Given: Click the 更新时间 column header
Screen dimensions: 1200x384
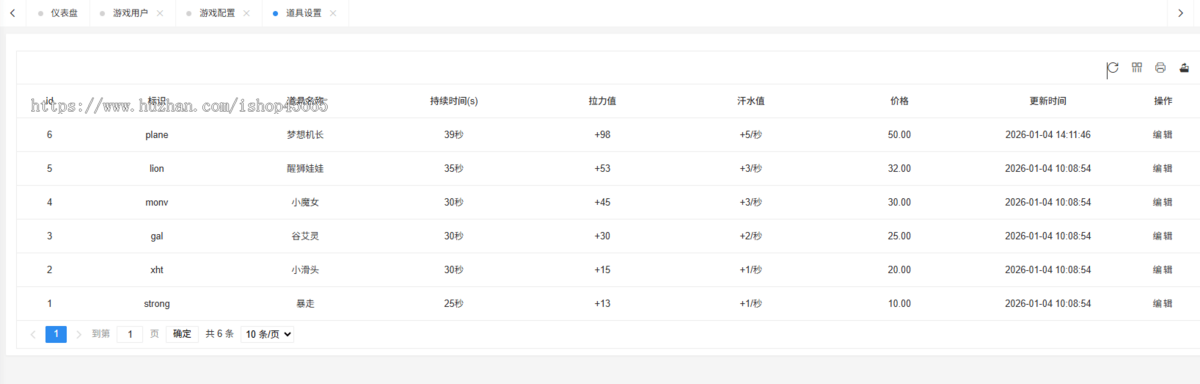Looking at the screenshot, I should (1048, 101).
